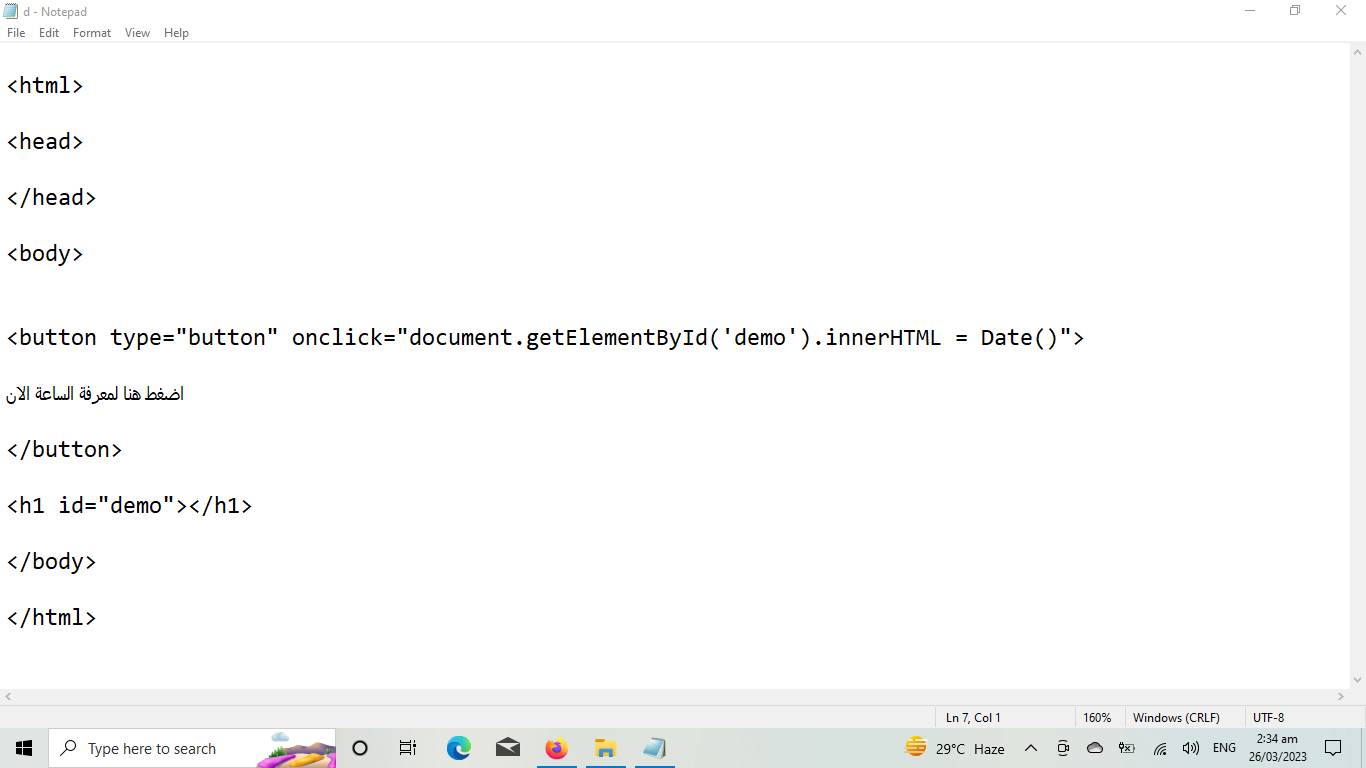Click the Cortana circle icon
This screenshot has width=1366, height=768.
click(360, 748)
